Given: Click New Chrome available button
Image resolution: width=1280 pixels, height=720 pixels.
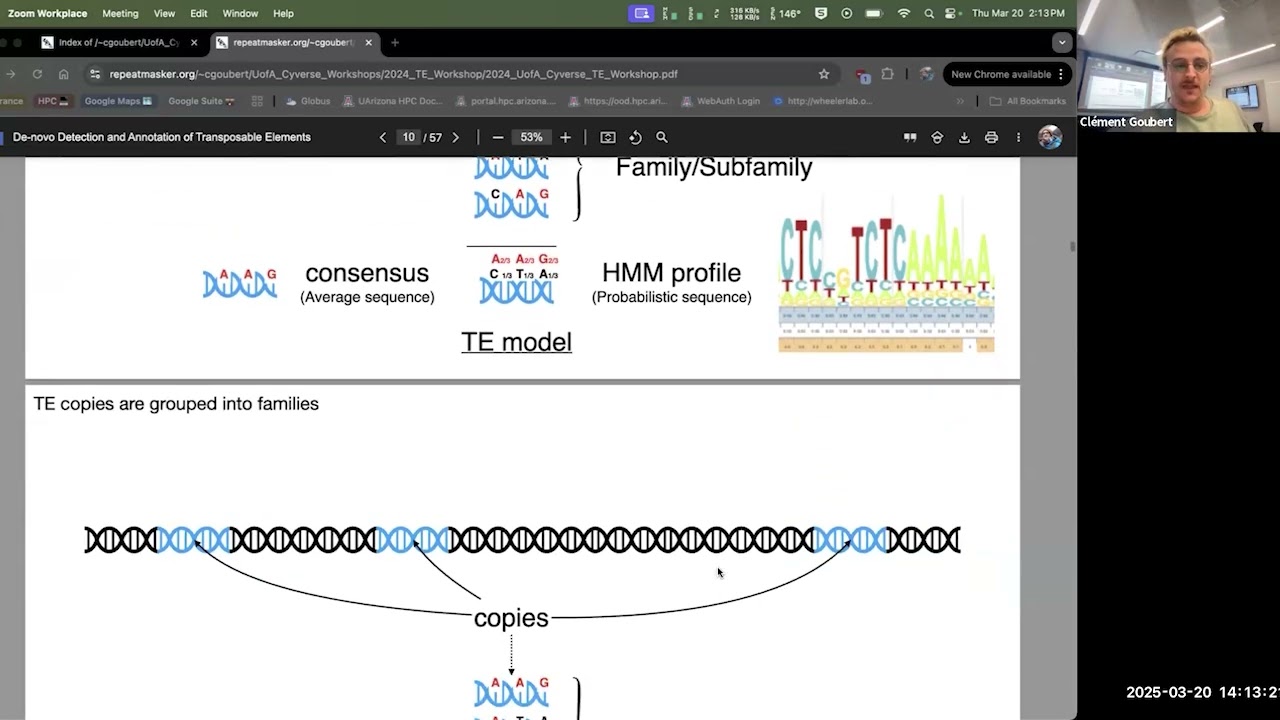Looking at the screenshot, I should pos(1007,74).
